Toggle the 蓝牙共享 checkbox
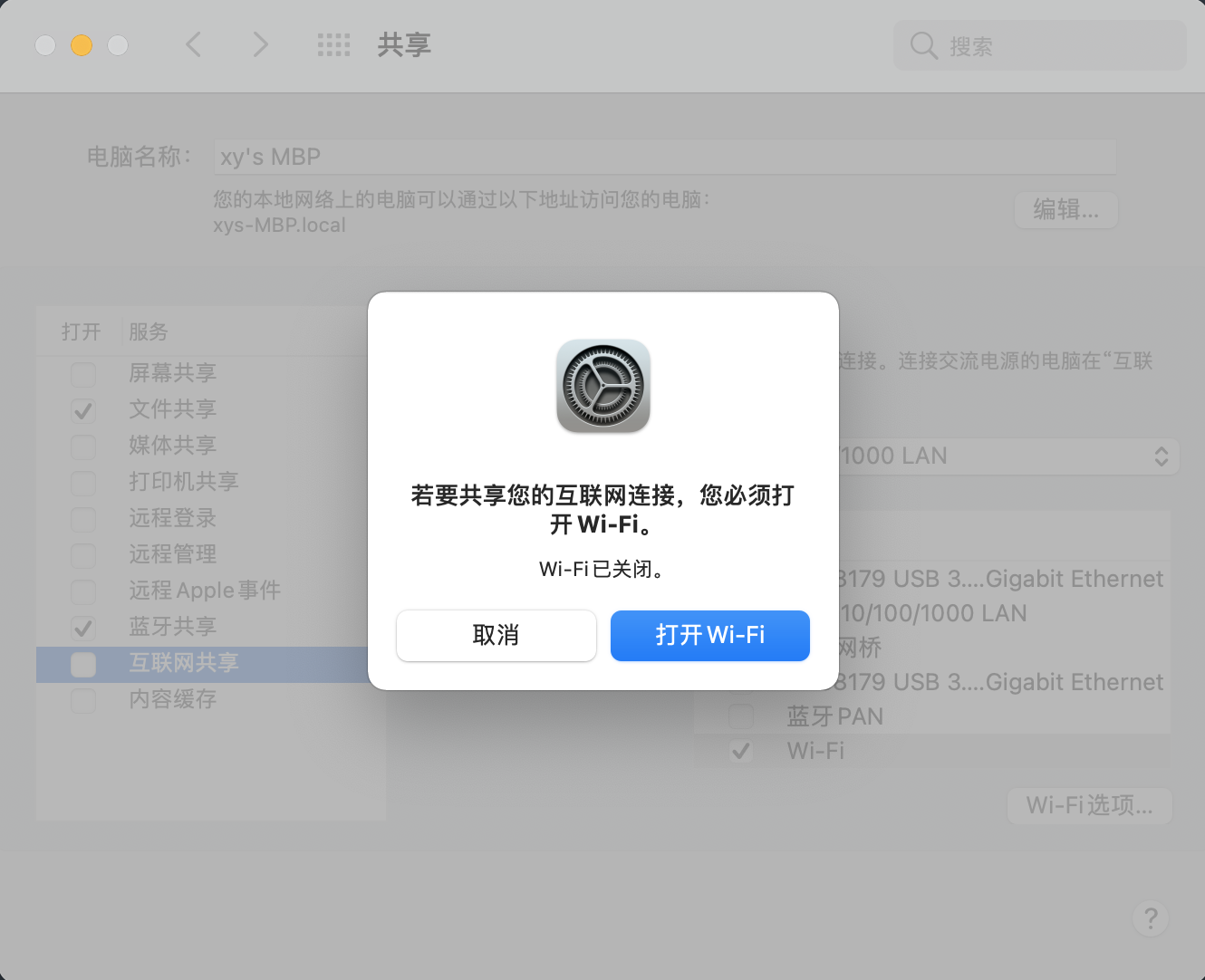Screen dimensions: 1205x980 (83, 628)
